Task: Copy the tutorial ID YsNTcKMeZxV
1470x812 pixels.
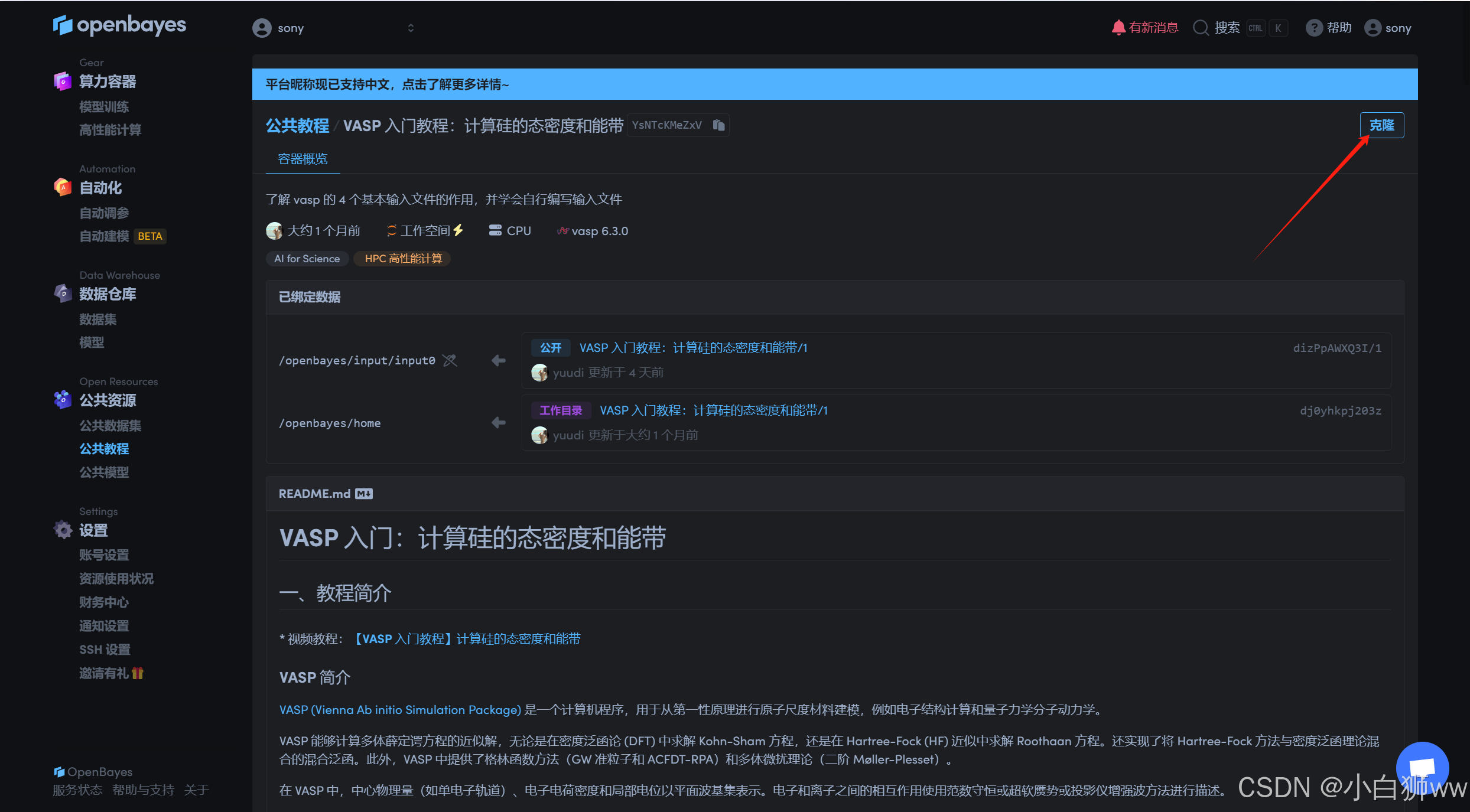Action: [718, 125]
